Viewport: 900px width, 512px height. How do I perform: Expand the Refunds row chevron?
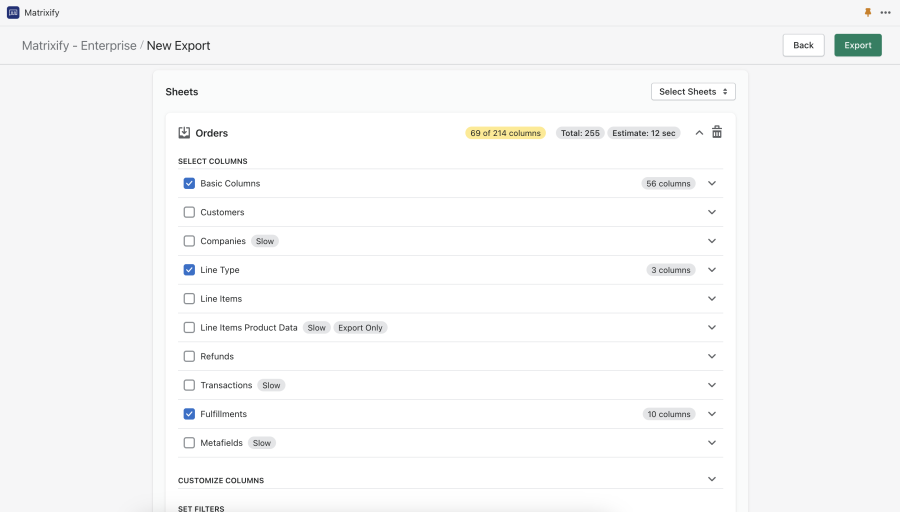pos(712,356)
